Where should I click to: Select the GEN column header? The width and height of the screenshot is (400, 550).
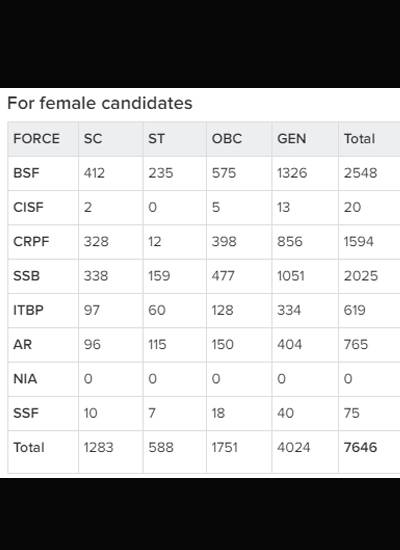[292, 139]
